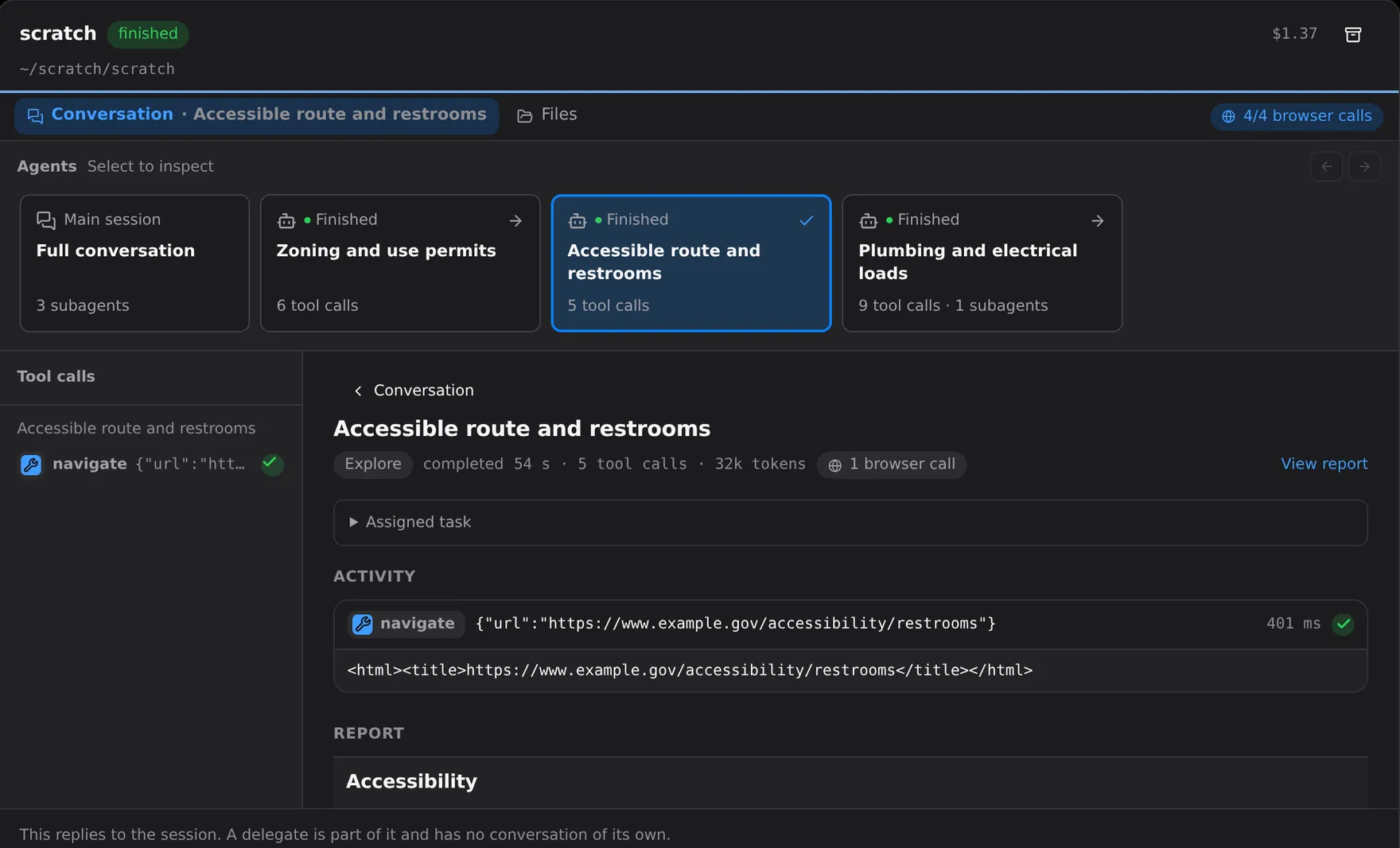The image size is (1400, 848).
Task: Click the archive icon beside the cost
Action: pos(1352,34)
